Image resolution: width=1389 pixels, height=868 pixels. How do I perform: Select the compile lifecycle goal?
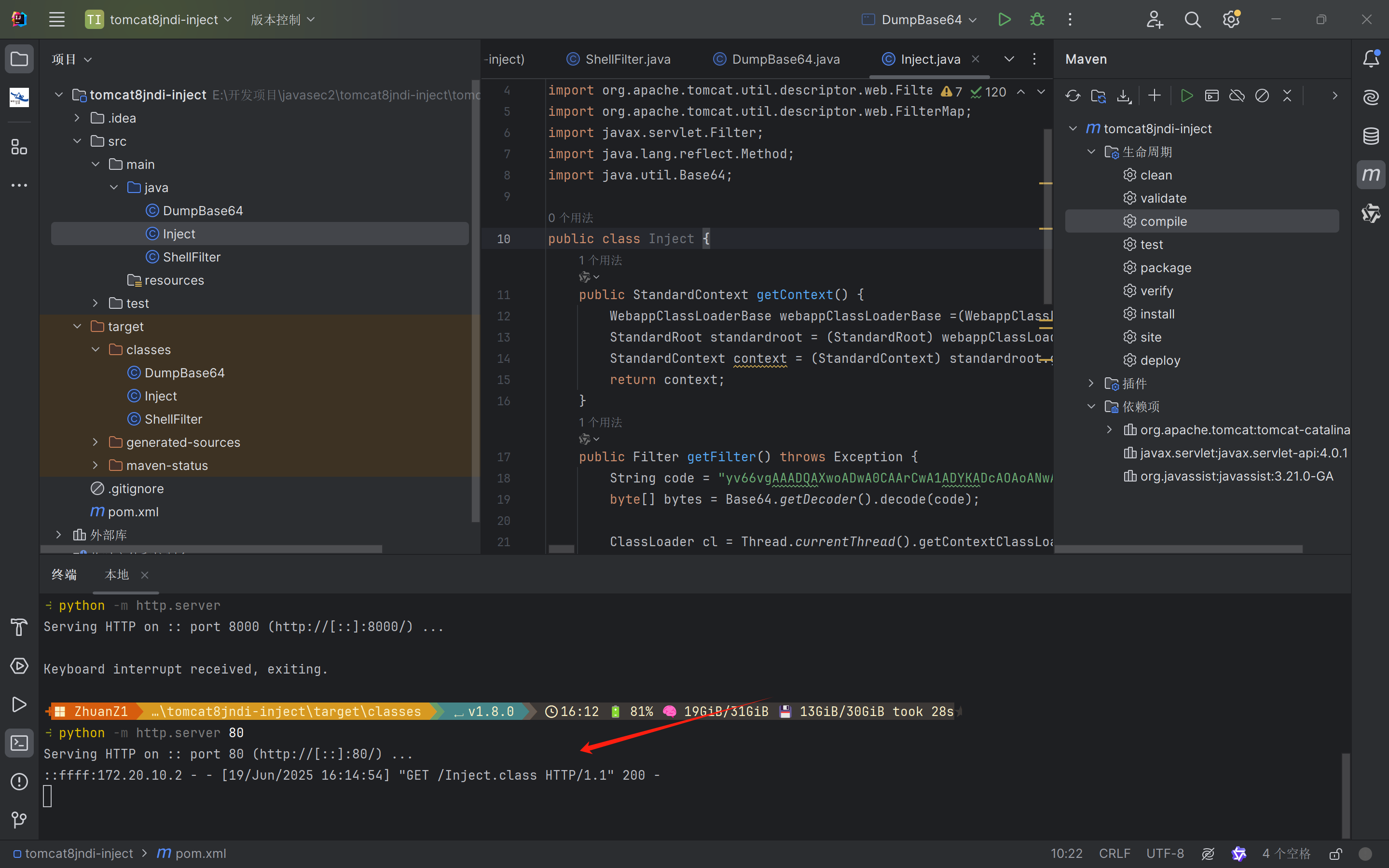point(1163,221)
